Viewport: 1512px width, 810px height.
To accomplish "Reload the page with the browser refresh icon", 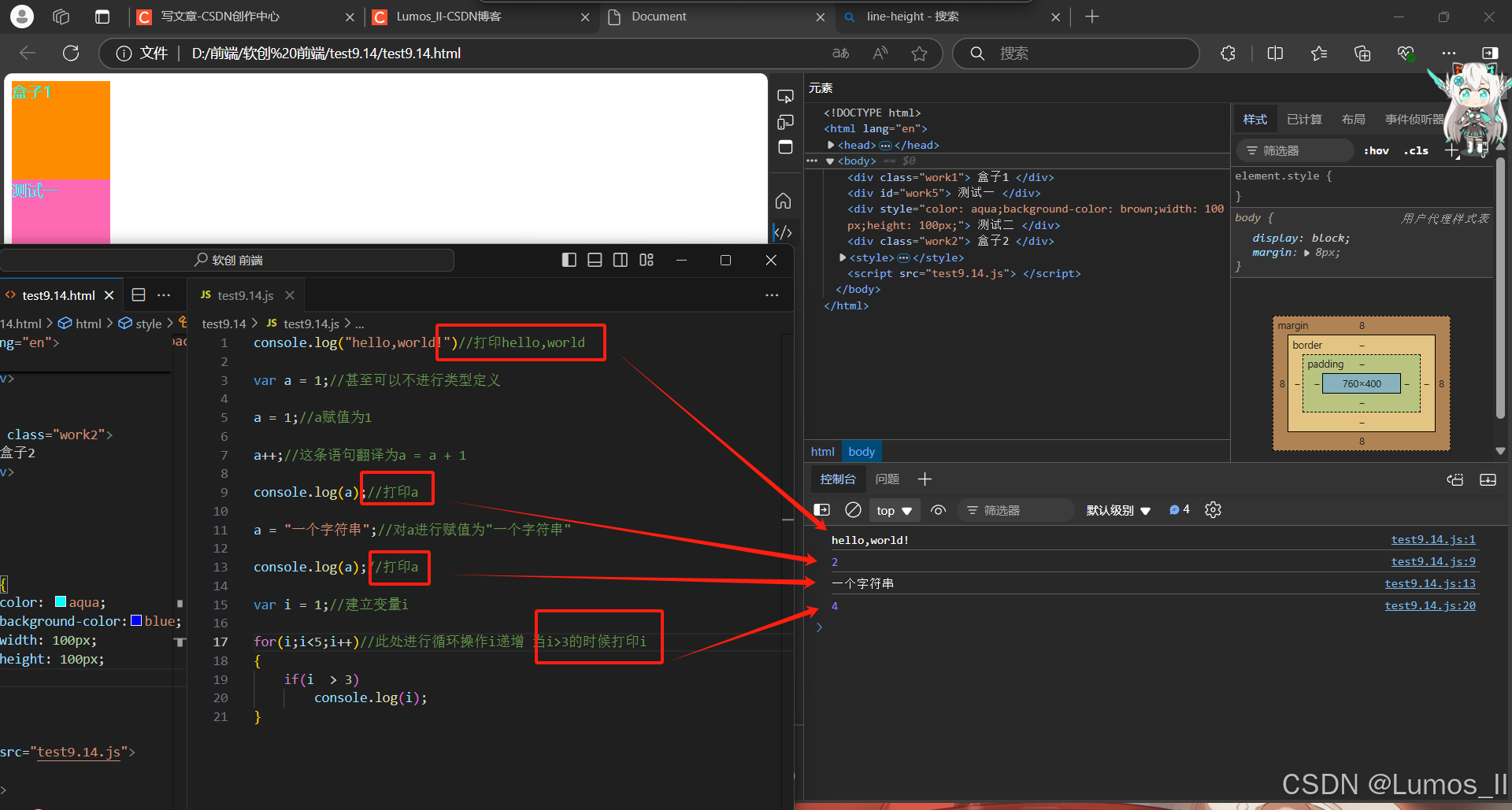I will (x=71, y=54).
